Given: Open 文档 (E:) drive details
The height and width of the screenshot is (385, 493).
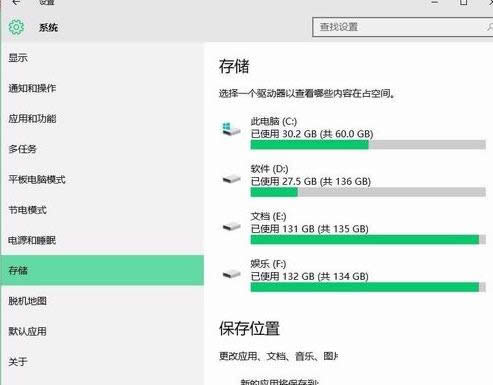Looking at the screenshot, I should click(x=352, y=228).
